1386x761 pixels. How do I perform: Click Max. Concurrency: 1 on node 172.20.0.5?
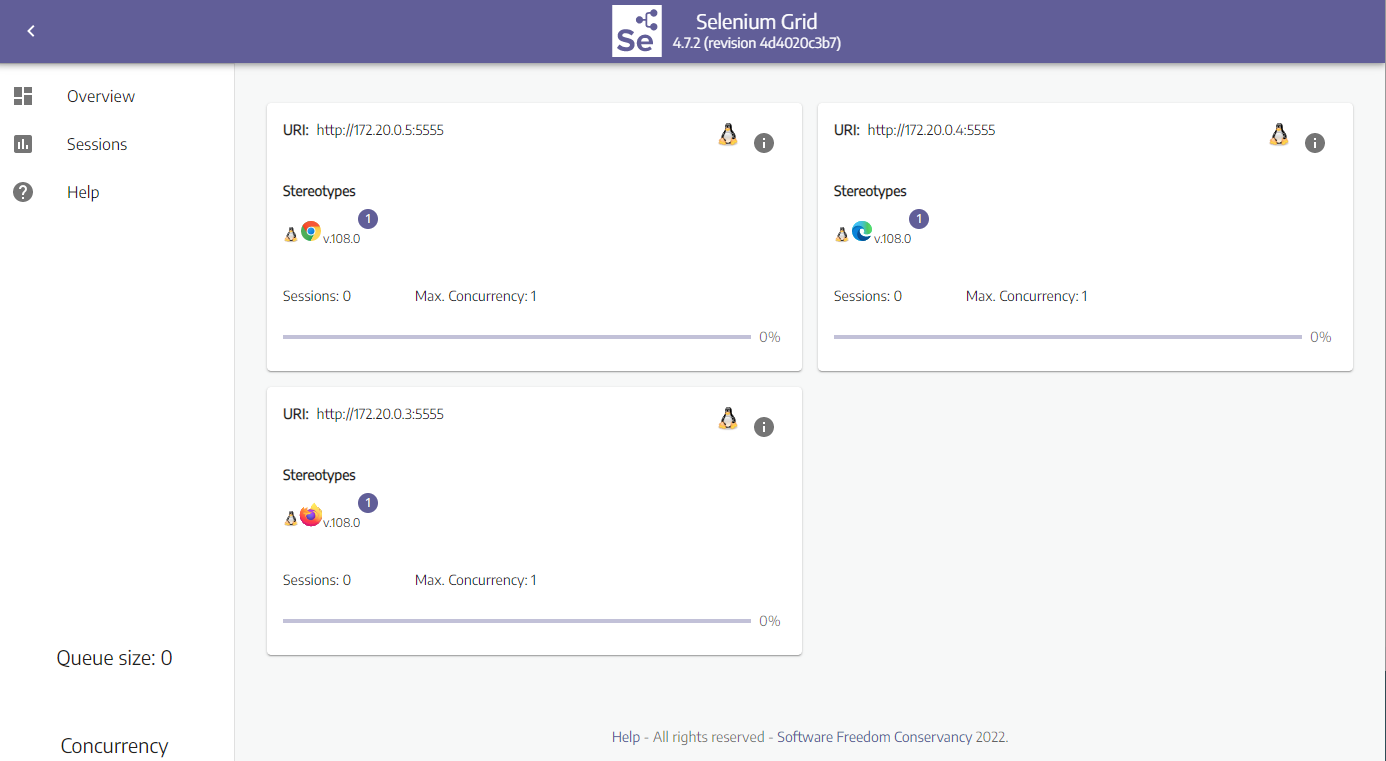(476, 296)
